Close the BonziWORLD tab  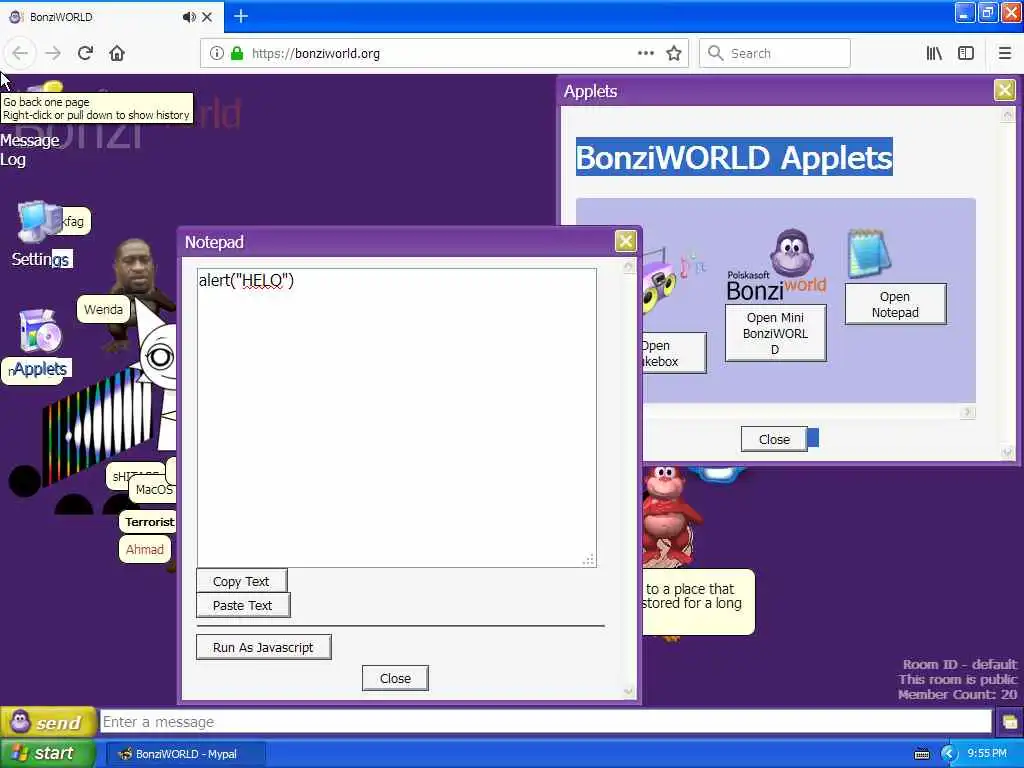pyautogui.click(x=207, y=17)
